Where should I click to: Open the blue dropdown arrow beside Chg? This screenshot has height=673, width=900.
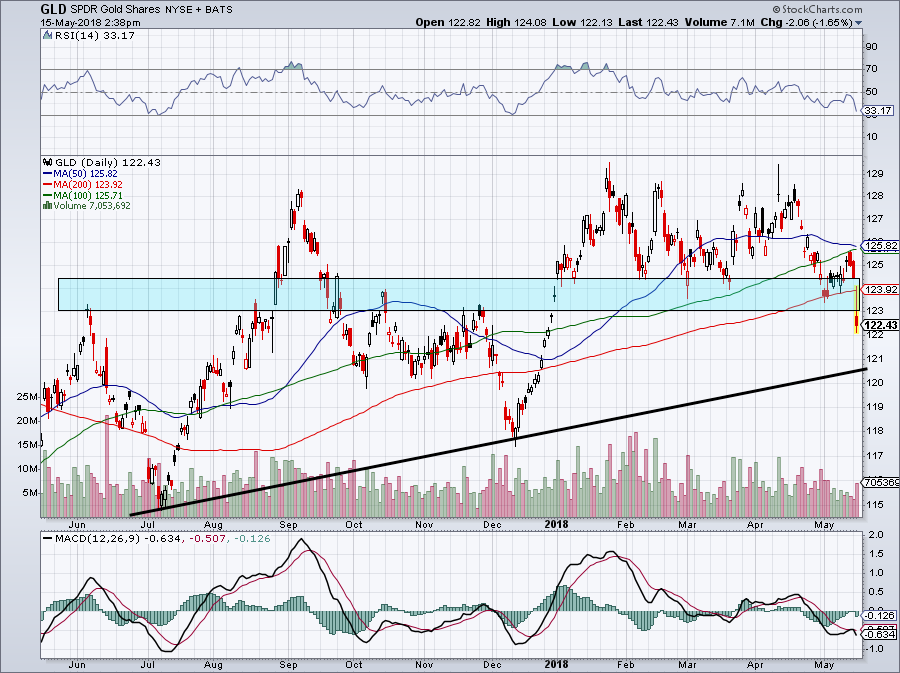(858, 23)
